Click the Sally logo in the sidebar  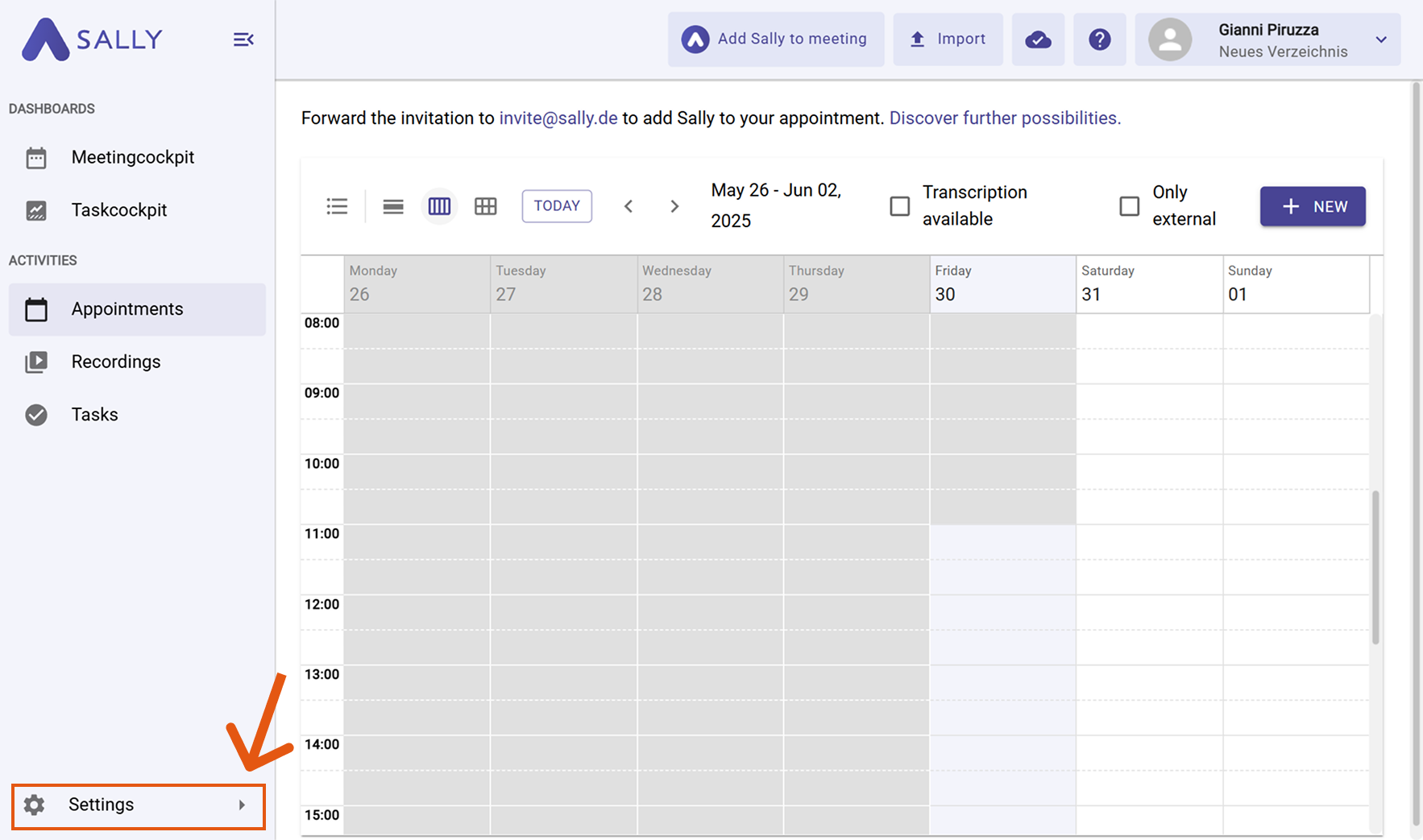(x=93, y=39)
